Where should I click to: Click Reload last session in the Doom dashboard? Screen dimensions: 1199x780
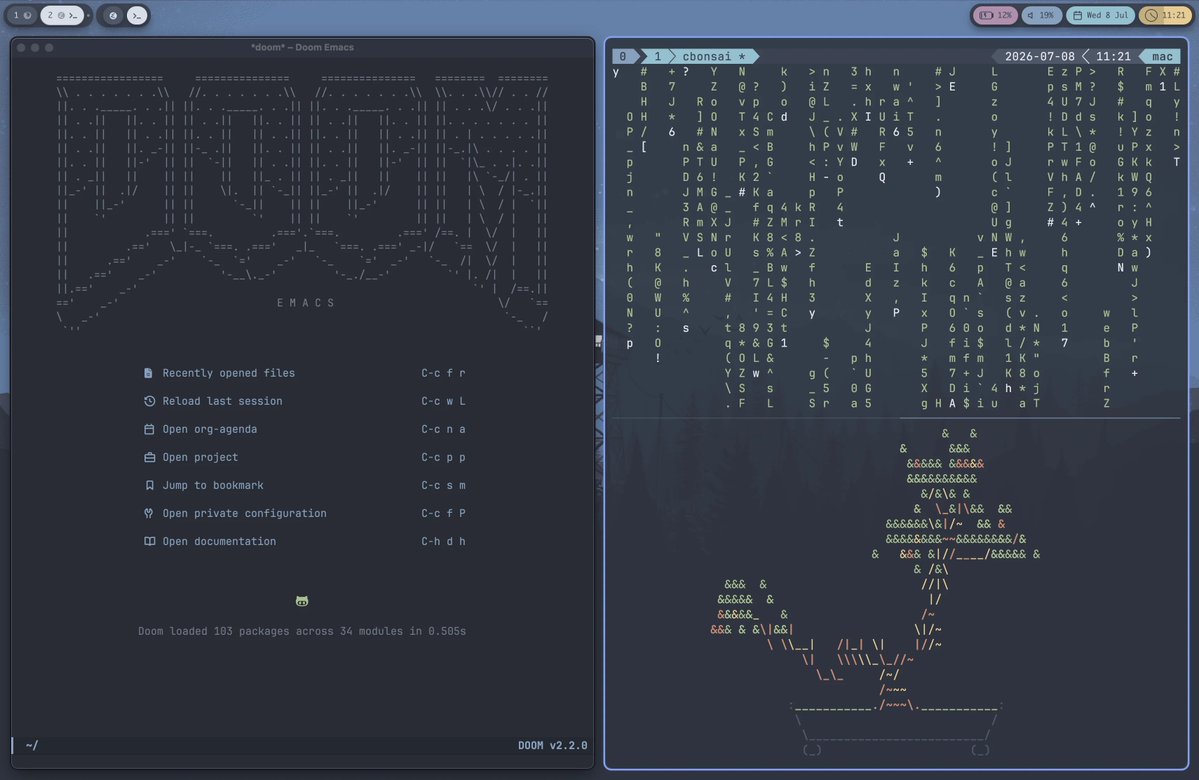coord(222,401)
